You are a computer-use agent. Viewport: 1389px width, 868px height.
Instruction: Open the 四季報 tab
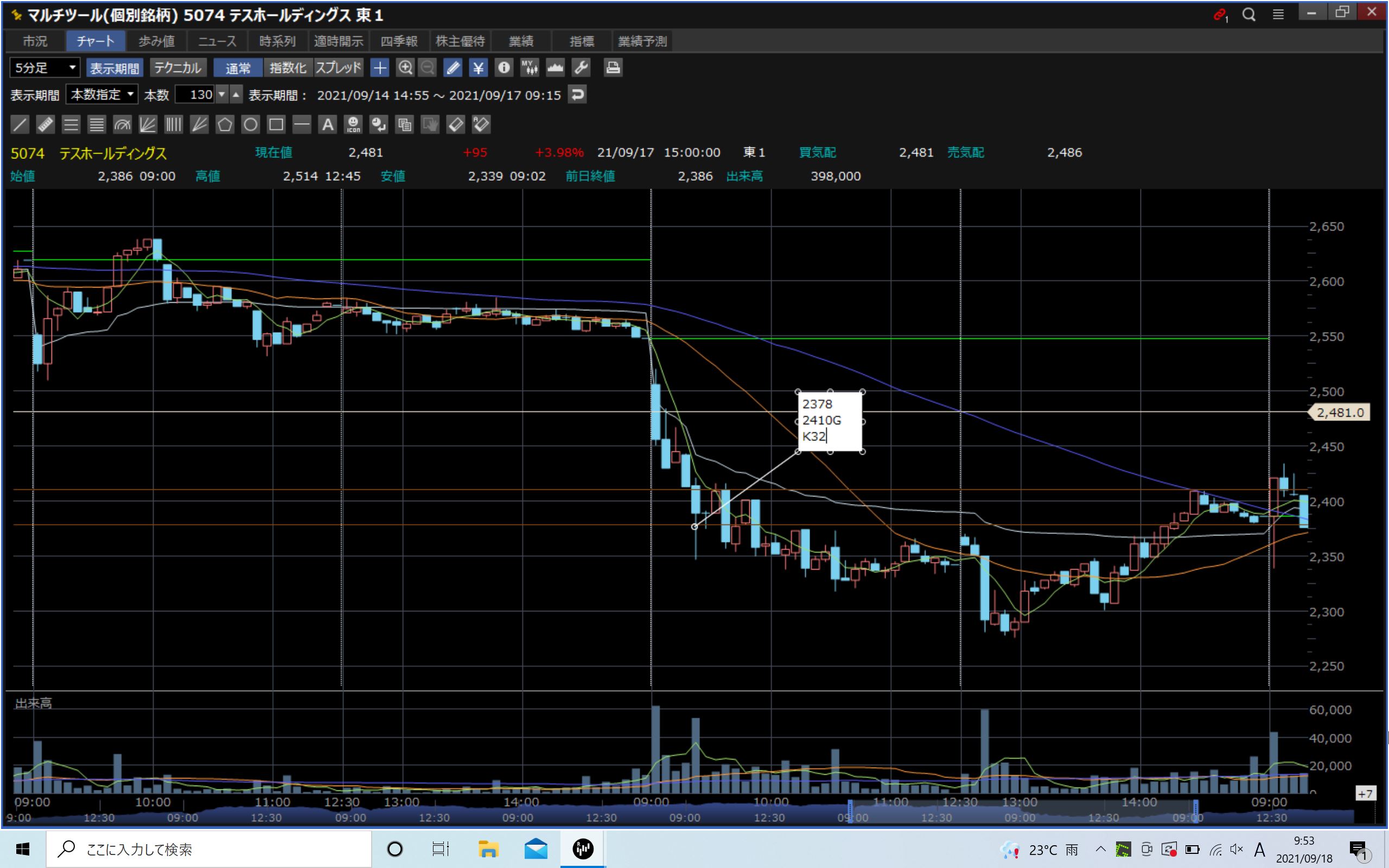tap(399, 41)
